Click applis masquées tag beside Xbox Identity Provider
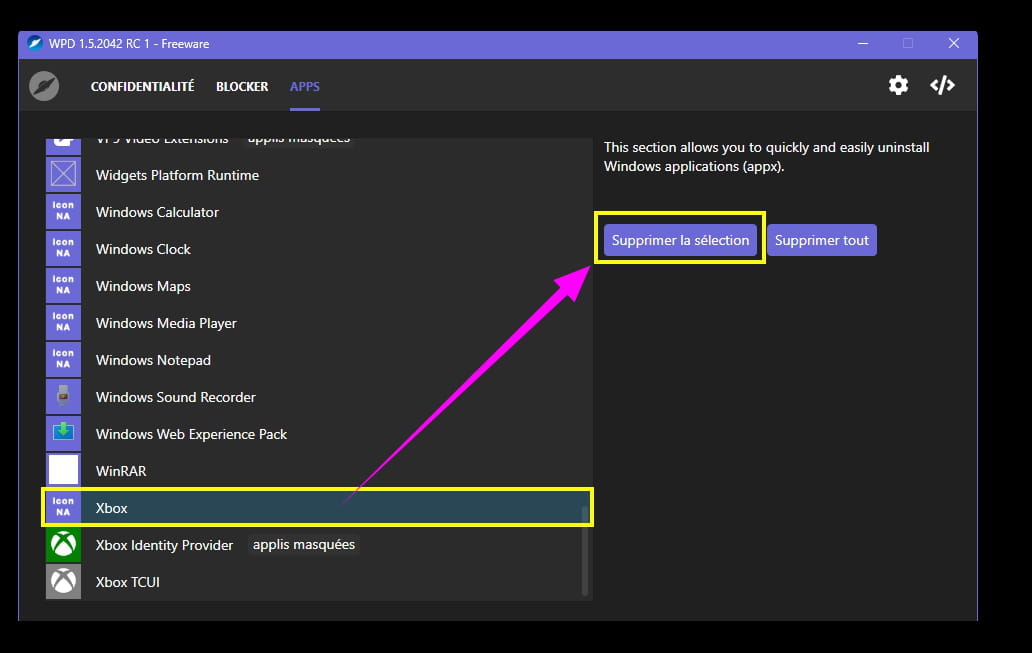The height and width of the screenshot is (653, 1032). coord(304,544)
